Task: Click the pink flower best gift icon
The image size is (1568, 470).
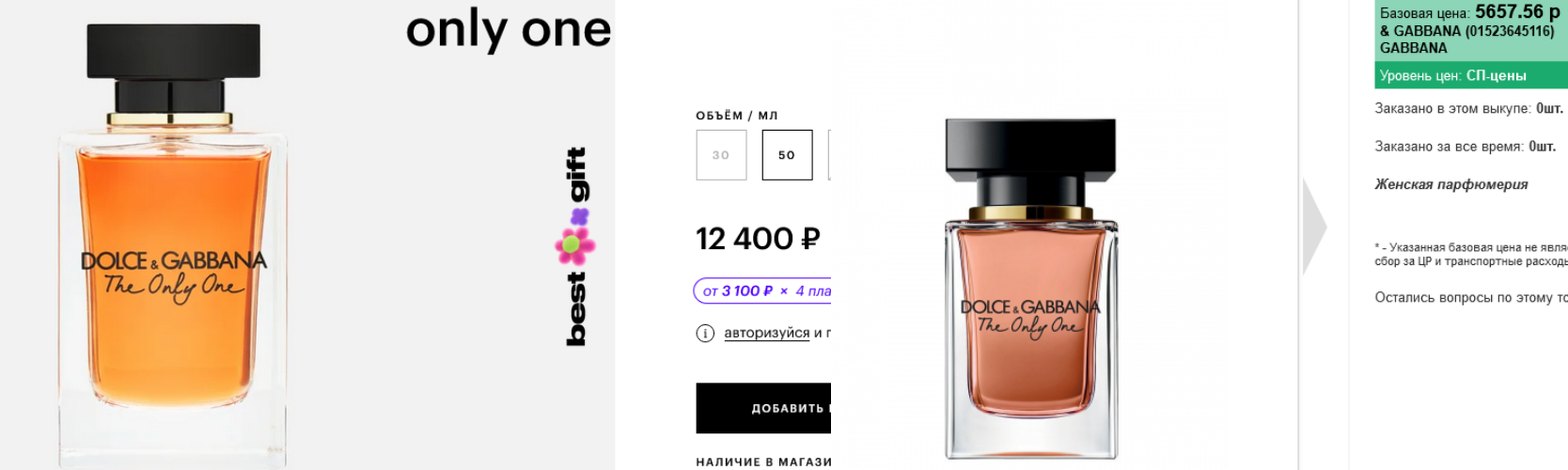Action: tap(575, 241)
